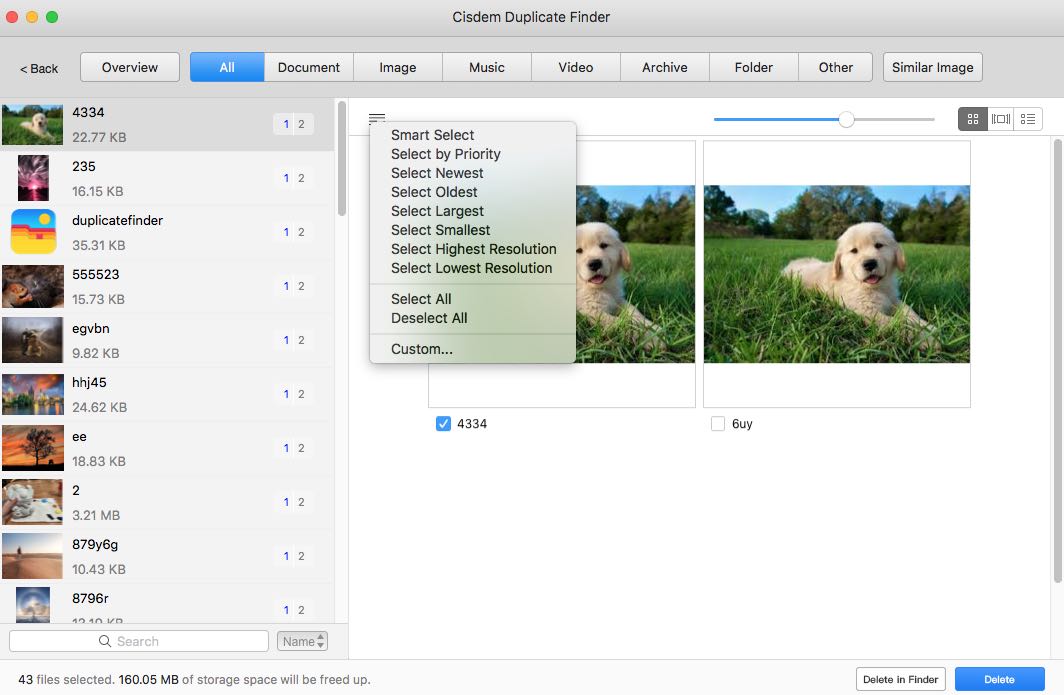The height and width of the screenshot is (695, 1064).
Task: Select the 555523 duplicate group
Action: [167, 286]
